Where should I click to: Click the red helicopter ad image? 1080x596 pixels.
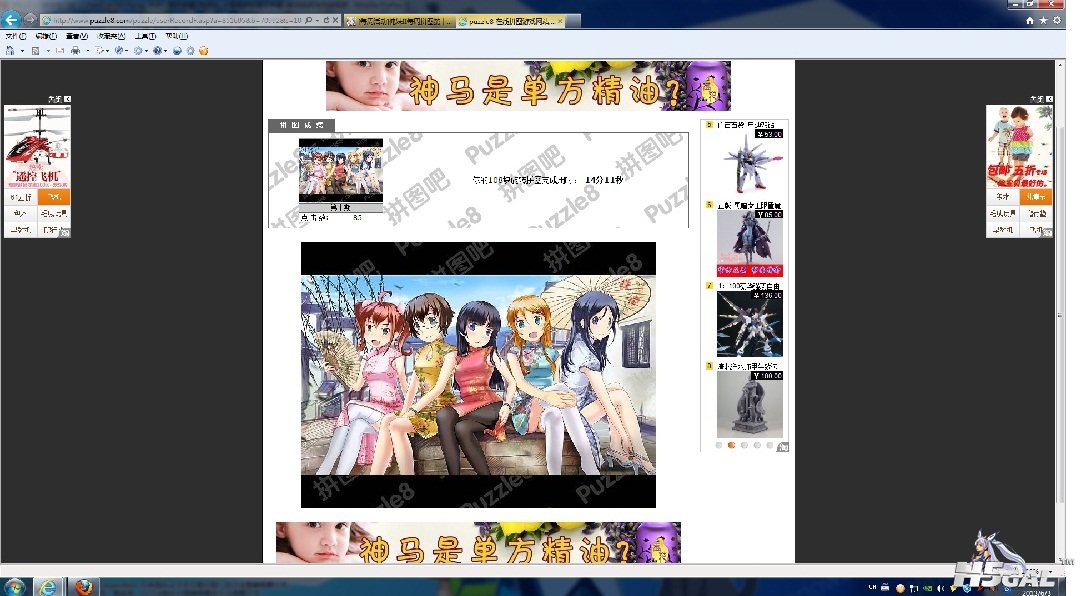tap(37, 146)
